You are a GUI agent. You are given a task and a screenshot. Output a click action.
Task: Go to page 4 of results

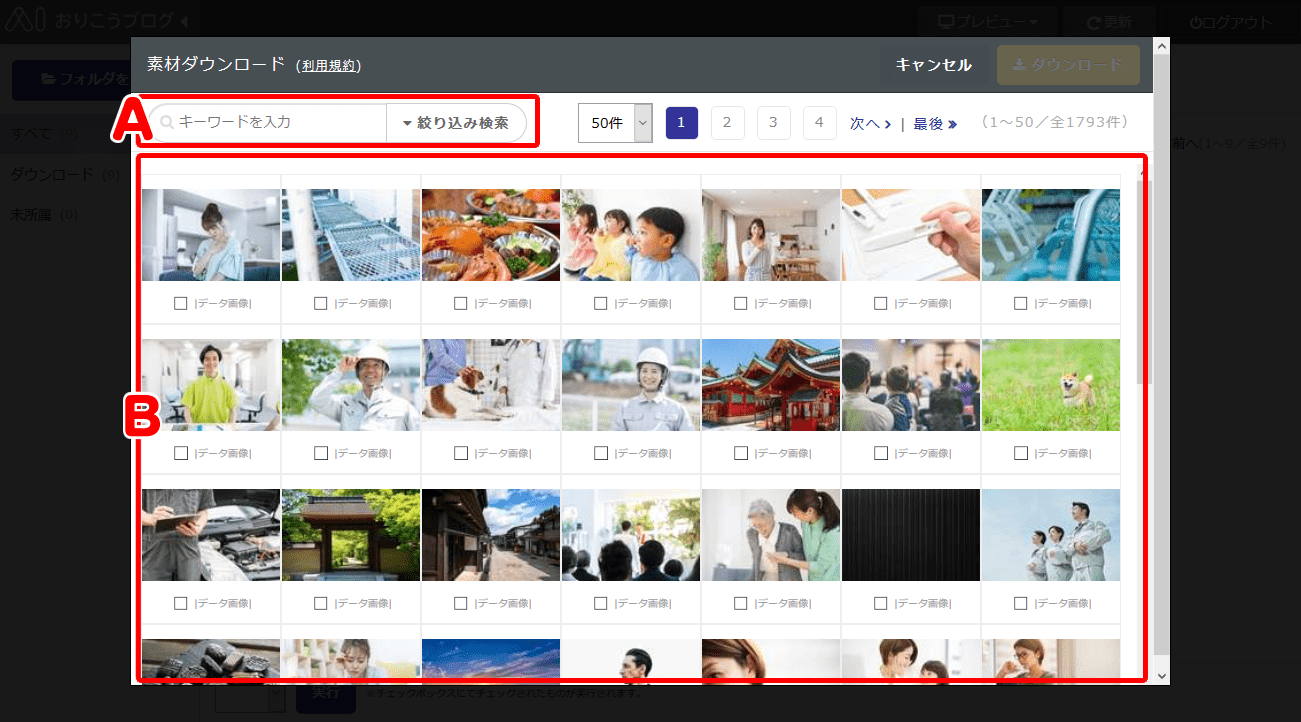pos(819,123)
